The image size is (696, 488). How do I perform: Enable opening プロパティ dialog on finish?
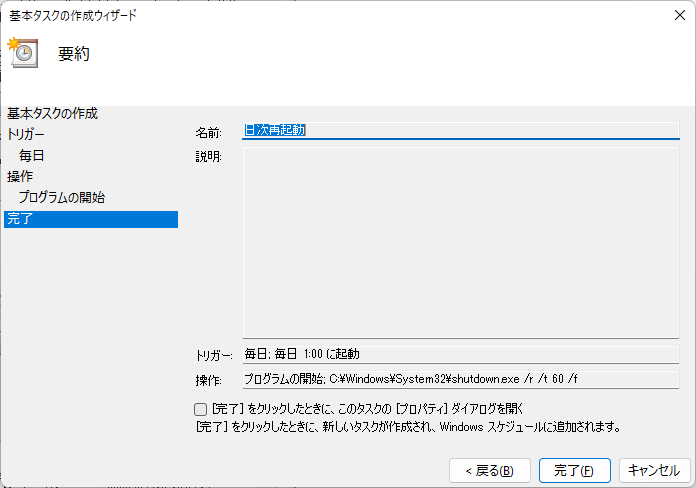(x=200, y=409)
